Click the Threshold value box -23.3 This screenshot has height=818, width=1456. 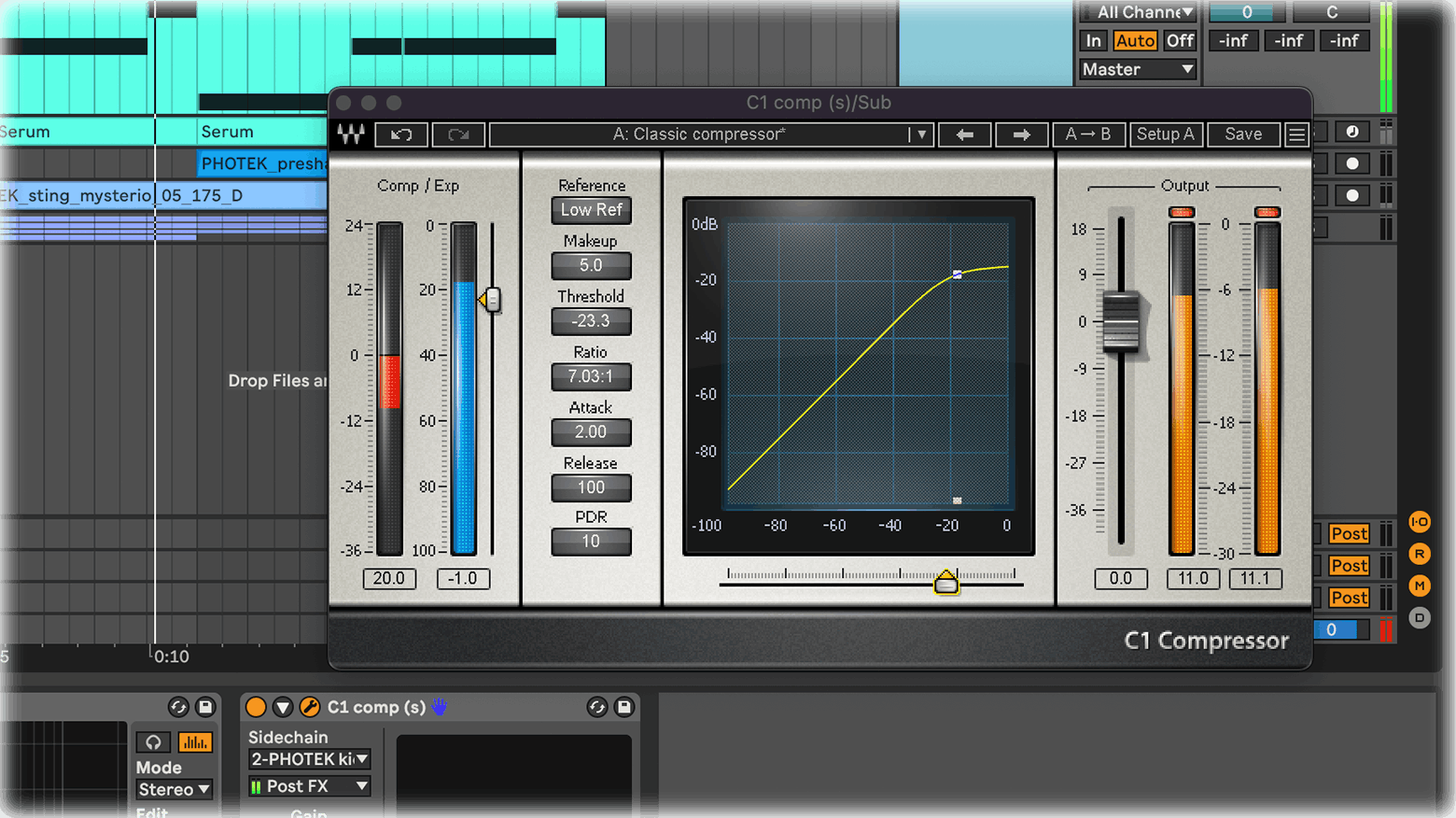592,321
